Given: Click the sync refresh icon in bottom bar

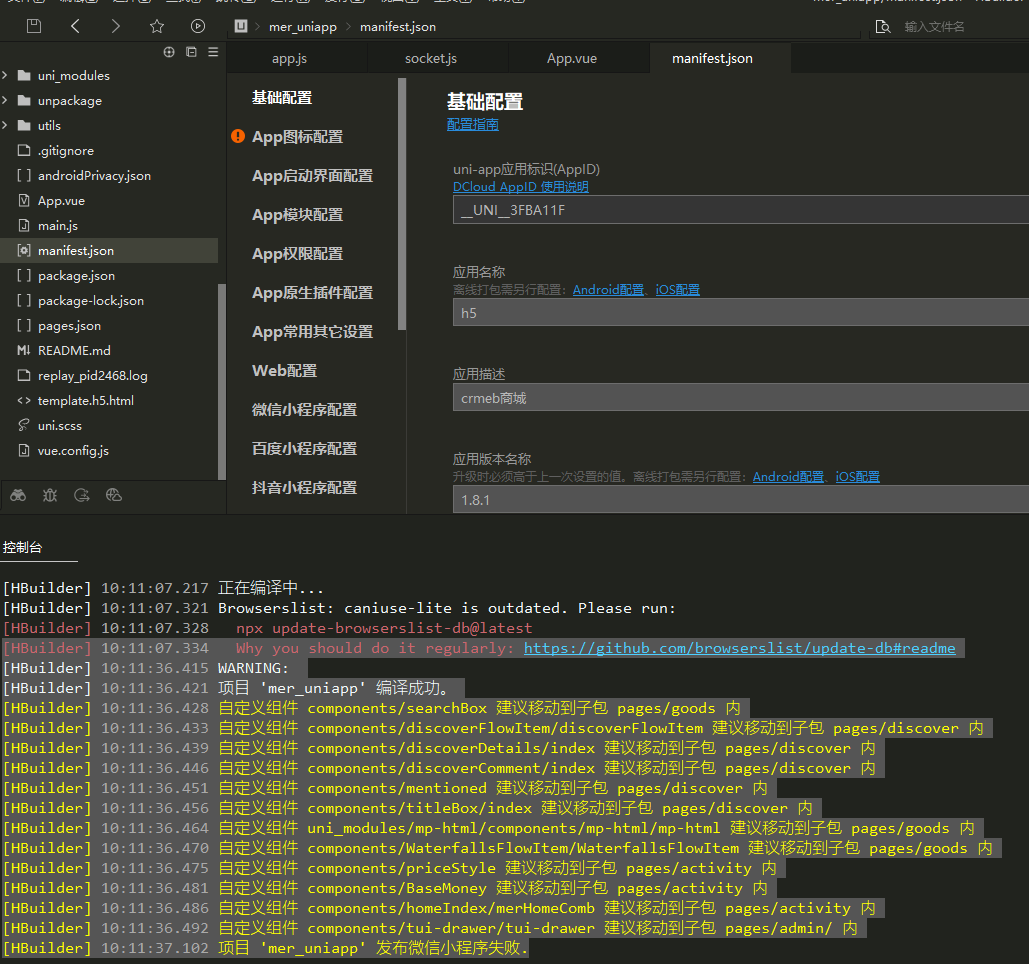Looking at the screenshot, I should 81,495.
